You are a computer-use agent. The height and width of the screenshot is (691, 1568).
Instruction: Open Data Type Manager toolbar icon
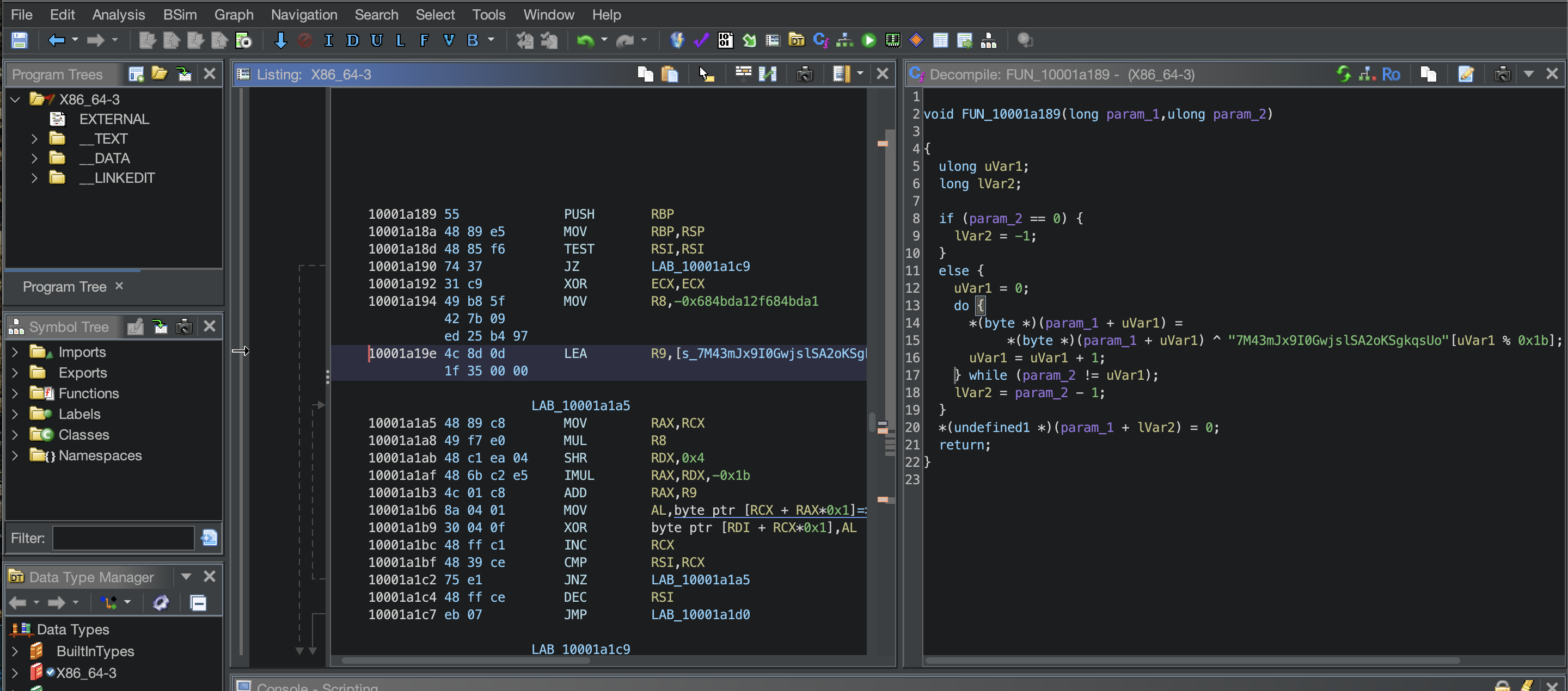pyautogui.click(x=796, y=41)
